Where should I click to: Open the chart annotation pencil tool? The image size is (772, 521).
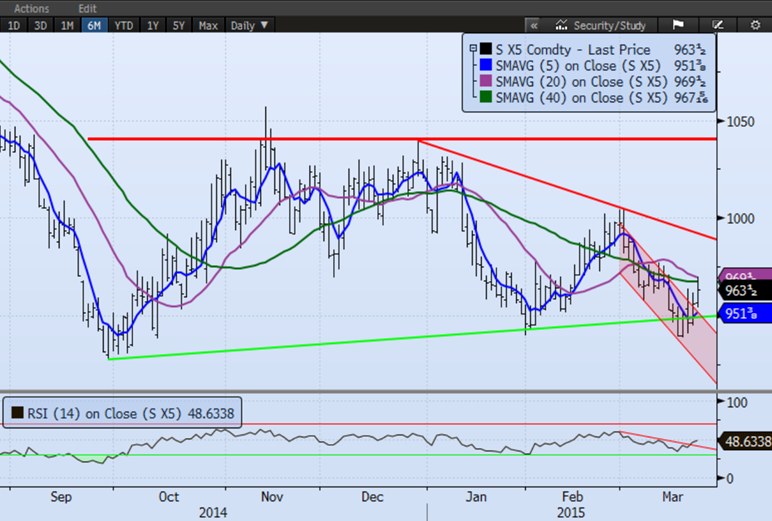tap(716, 24)
